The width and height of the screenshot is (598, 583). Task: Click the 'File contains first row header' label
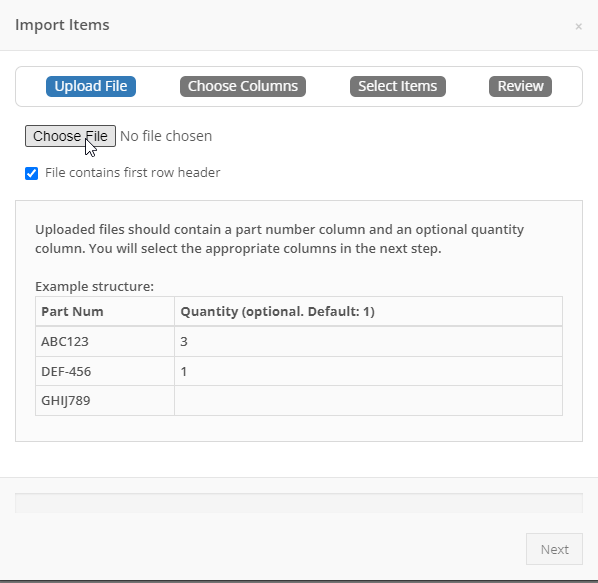click(132, 173)
